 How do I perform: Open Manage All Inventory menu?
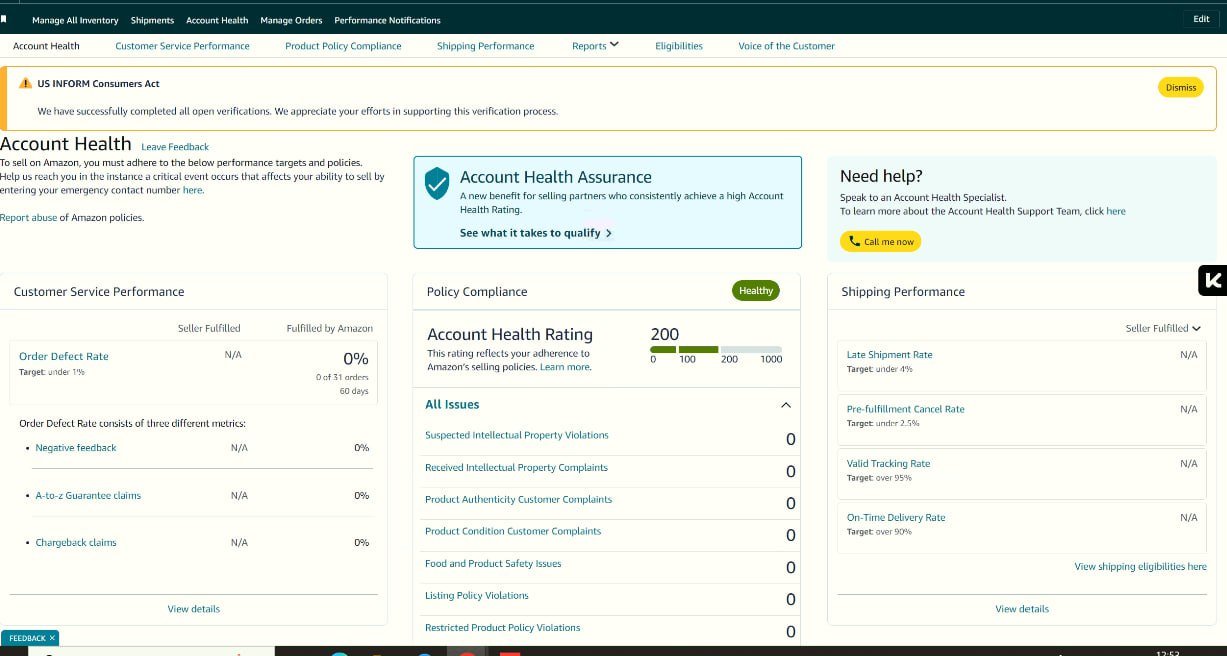[75, 20]
